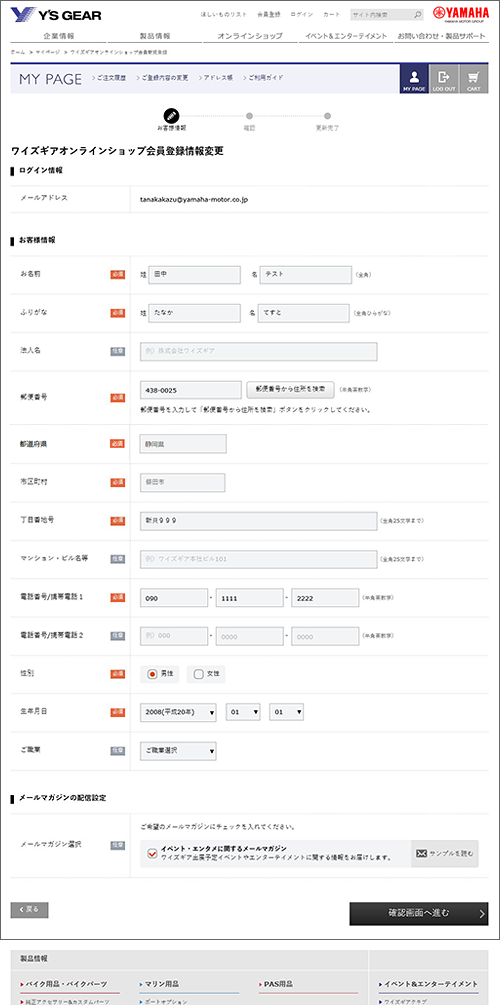Image resolution: width=500 pixels, height=1005 pixels.
Task: Click the Y'S GEAR logo
Action: pyautogui.click(x=56, y=14)
